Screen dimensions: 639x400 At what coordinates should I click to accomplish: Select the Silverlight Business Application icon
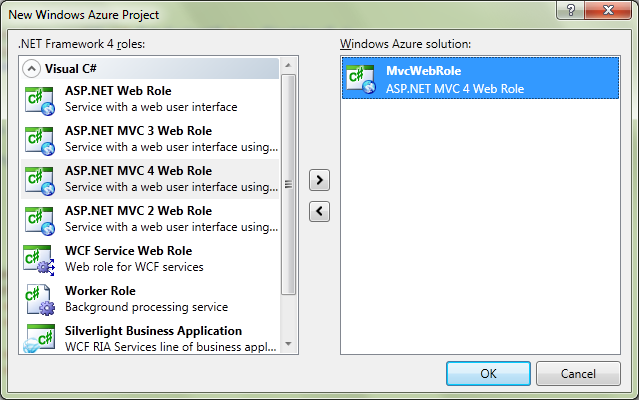coord(39,338)
